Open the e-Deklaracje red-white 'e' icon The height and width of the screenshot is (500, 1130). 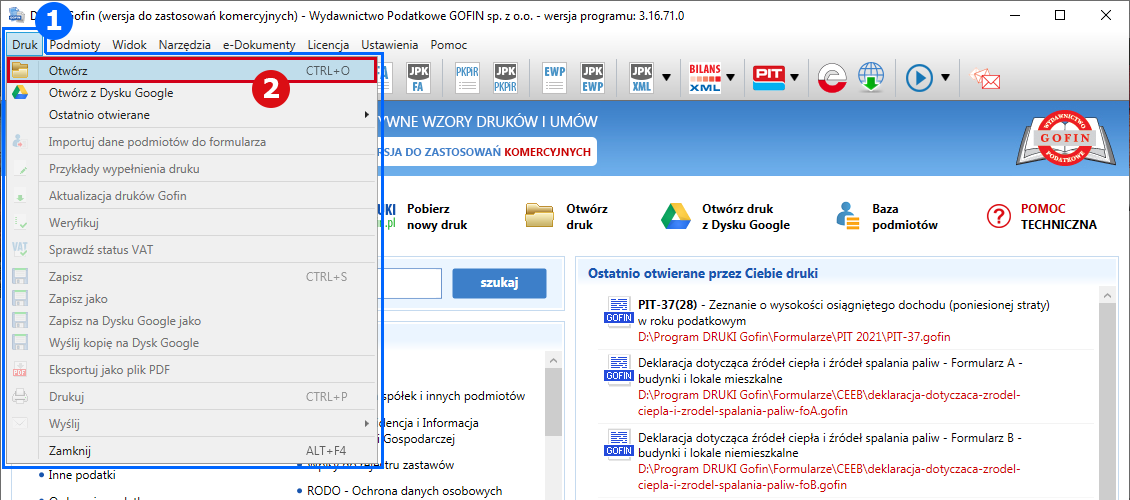(832, 76)
